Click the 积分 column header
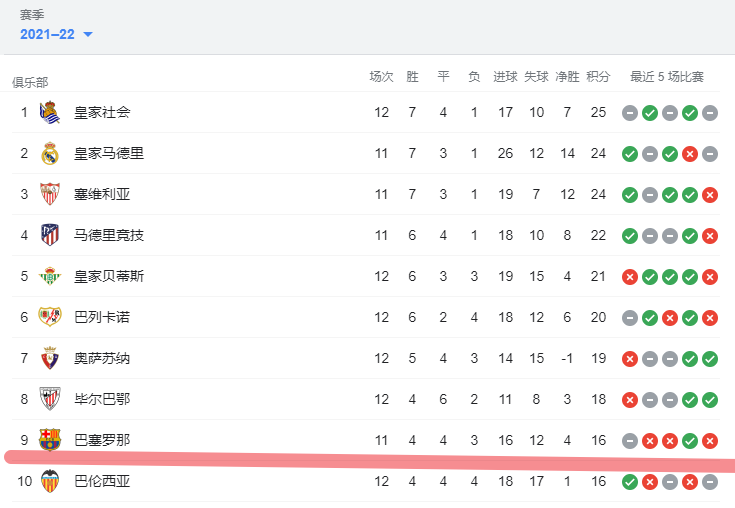Image resolution: width=735 pixels, height=508 pixels. [x=598, y=77]
